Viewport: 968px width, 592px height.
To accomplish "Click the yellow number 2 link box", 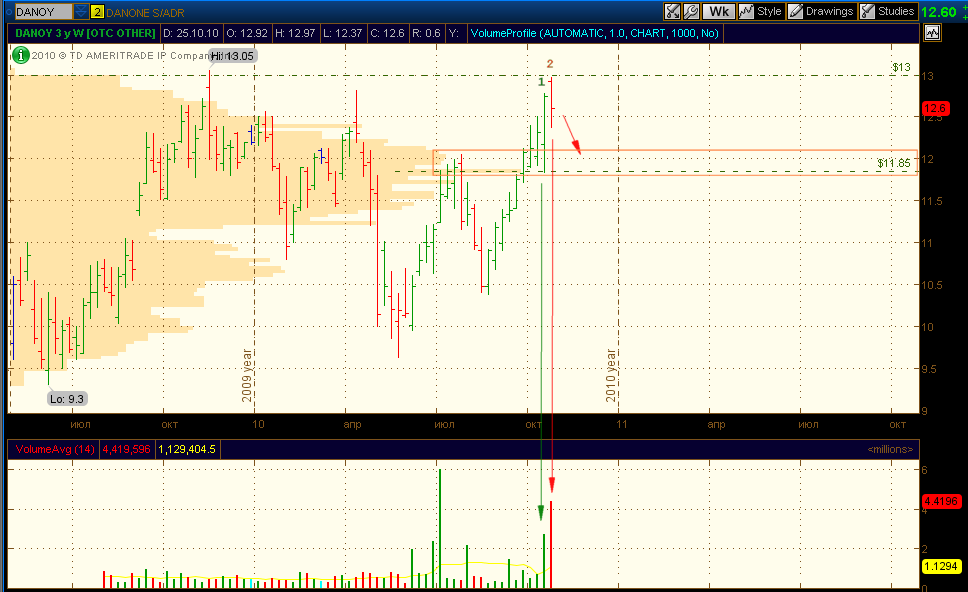I will (x=97, y=12).
